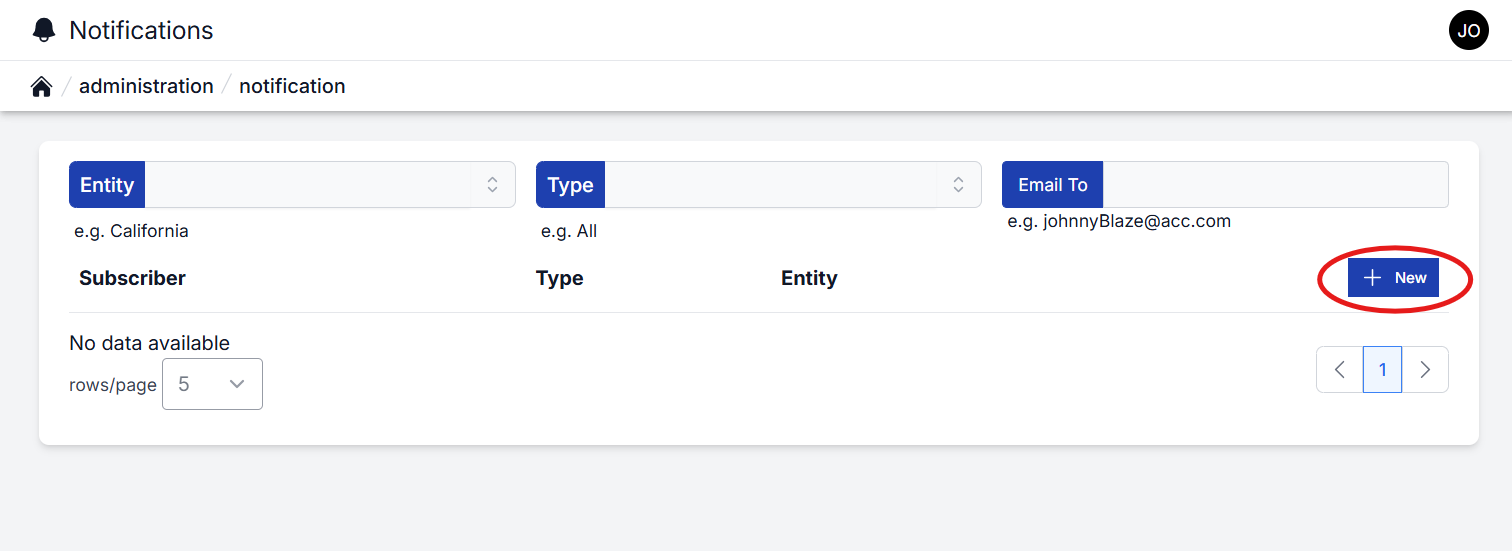The height and width of the screenshot is (551, 1512).
Task: Open the JO user avatar menu
Action: (1468, 30)
